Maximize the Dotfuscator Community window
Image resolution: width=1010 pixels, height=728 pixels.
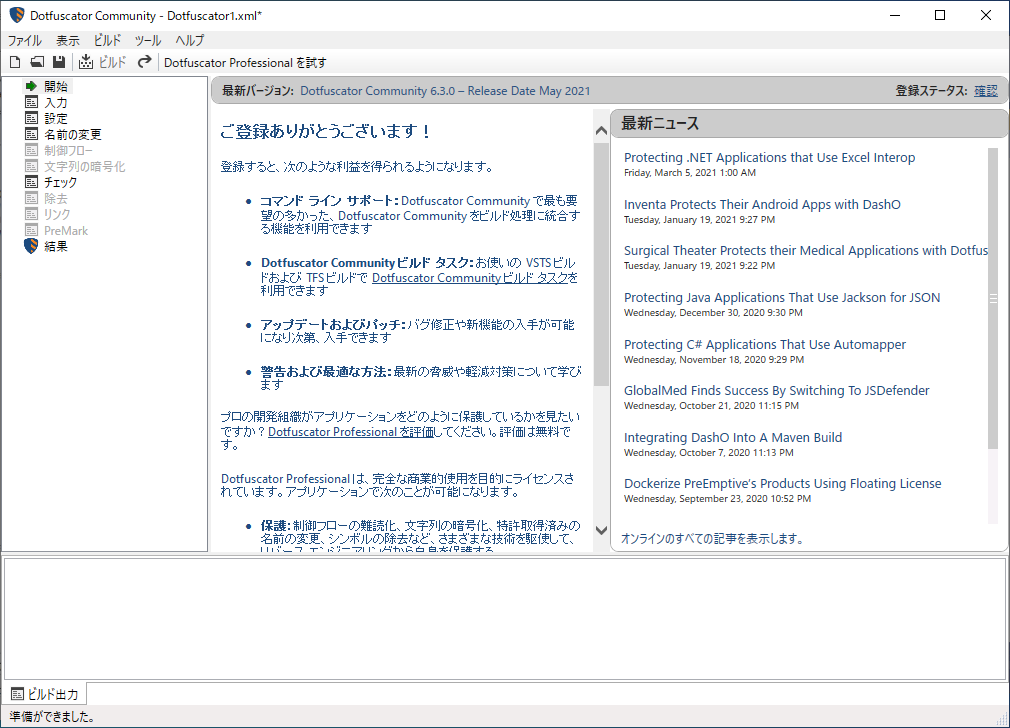[940, 15]
